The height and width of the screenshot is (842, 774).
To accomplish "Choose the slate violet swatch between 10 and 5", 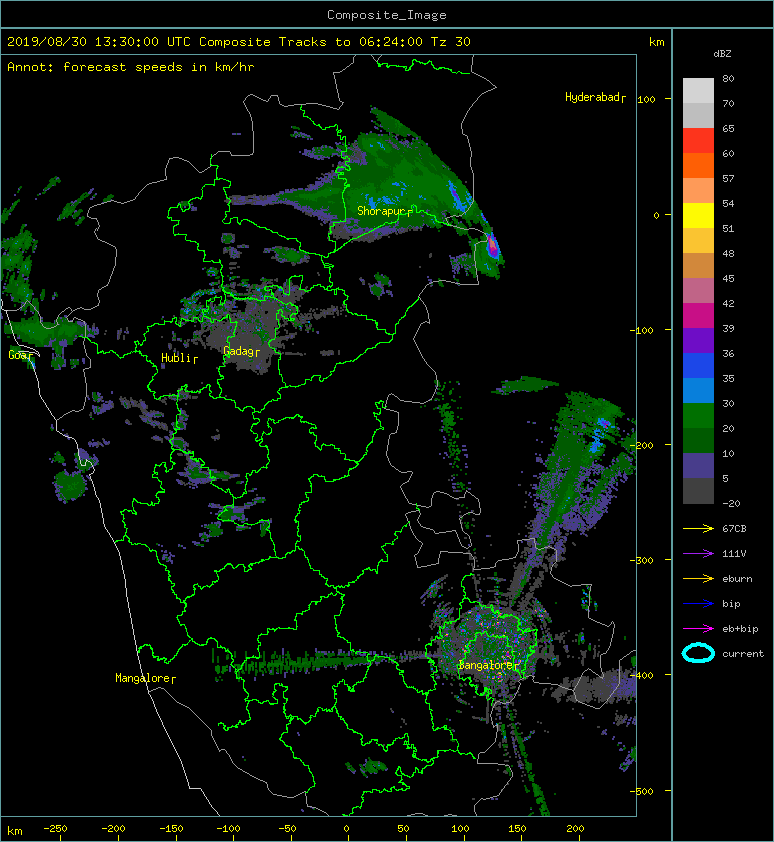I will pos(698,465).
